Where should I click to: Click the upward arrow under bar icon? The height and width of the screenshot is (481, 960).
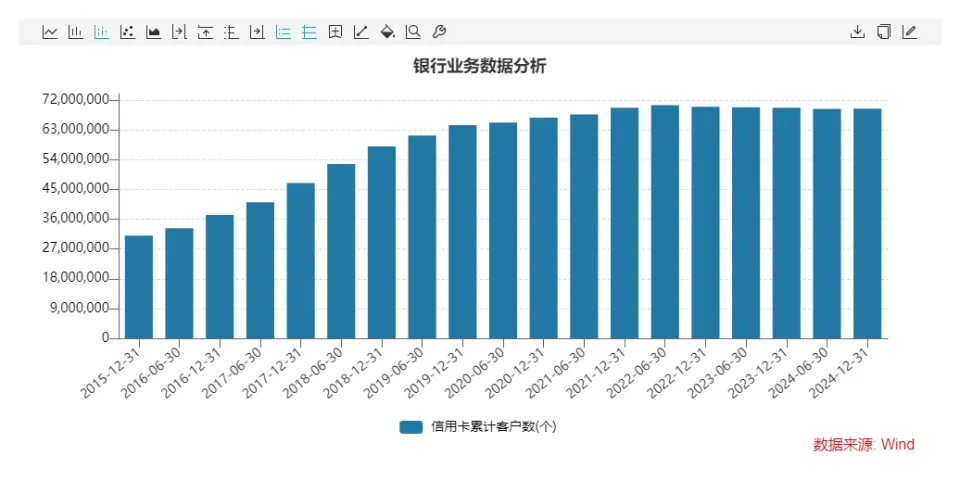(x=205, y=32)
